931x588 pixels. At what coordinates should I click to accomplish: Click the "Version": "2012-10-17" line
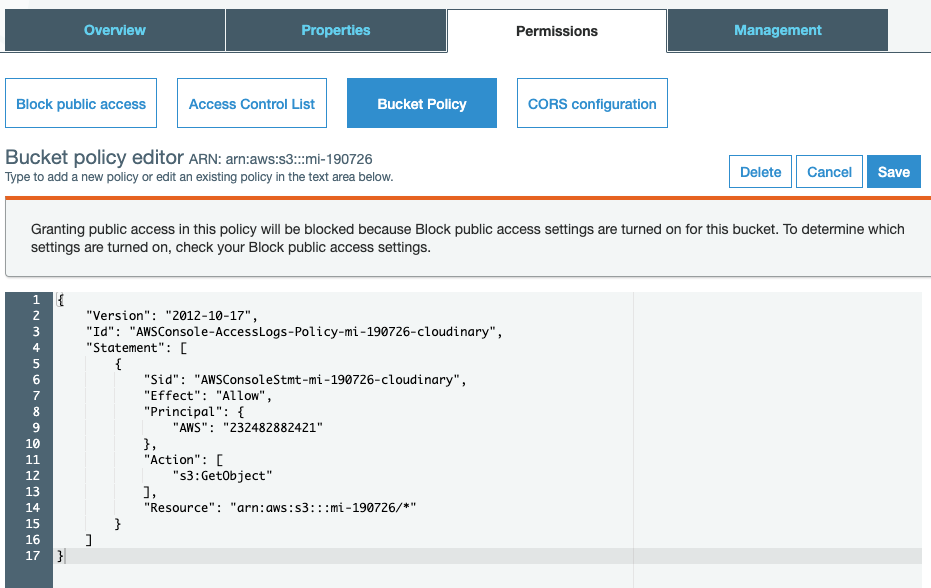172,315
